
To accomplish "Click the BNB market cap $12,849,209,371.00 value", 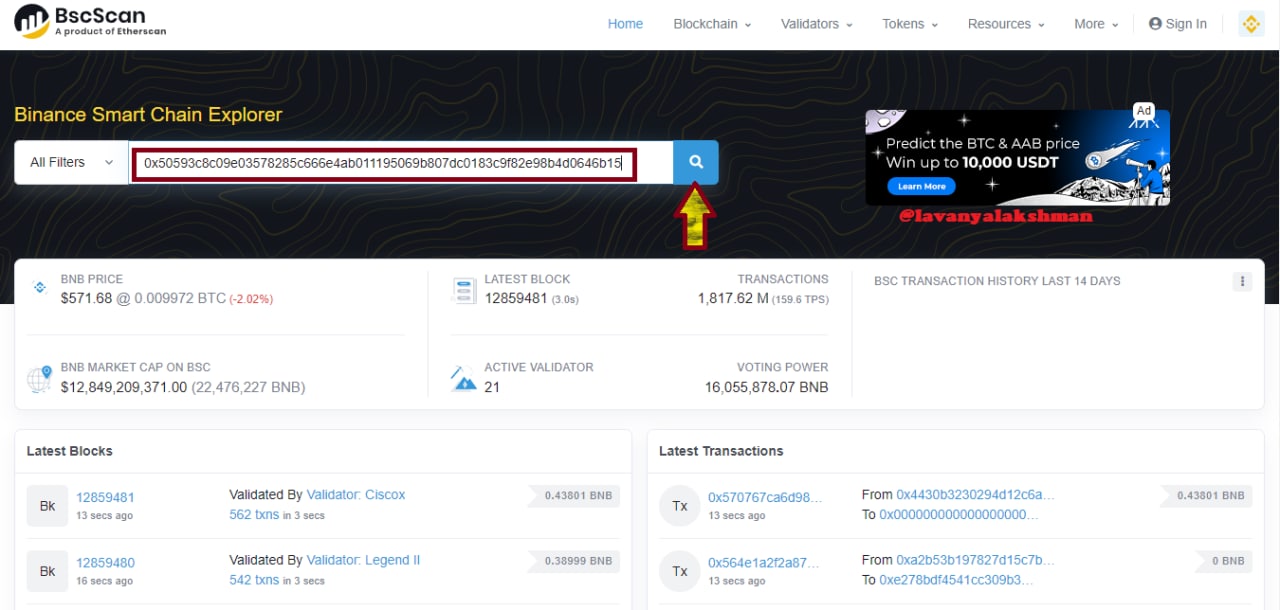I will pos(124,387).
